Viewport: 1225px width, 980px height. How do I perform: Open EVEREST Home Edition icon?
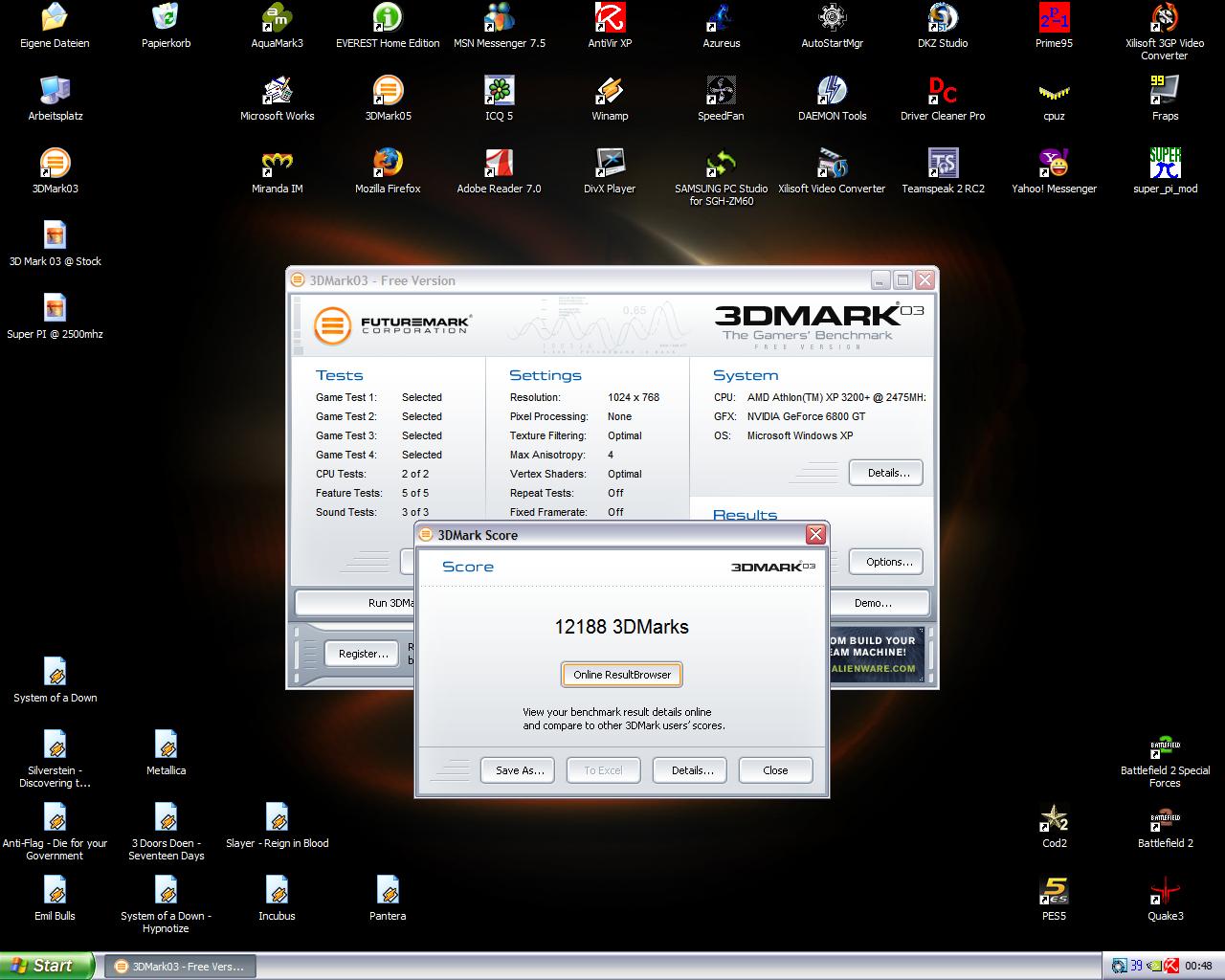coord(388,26)
